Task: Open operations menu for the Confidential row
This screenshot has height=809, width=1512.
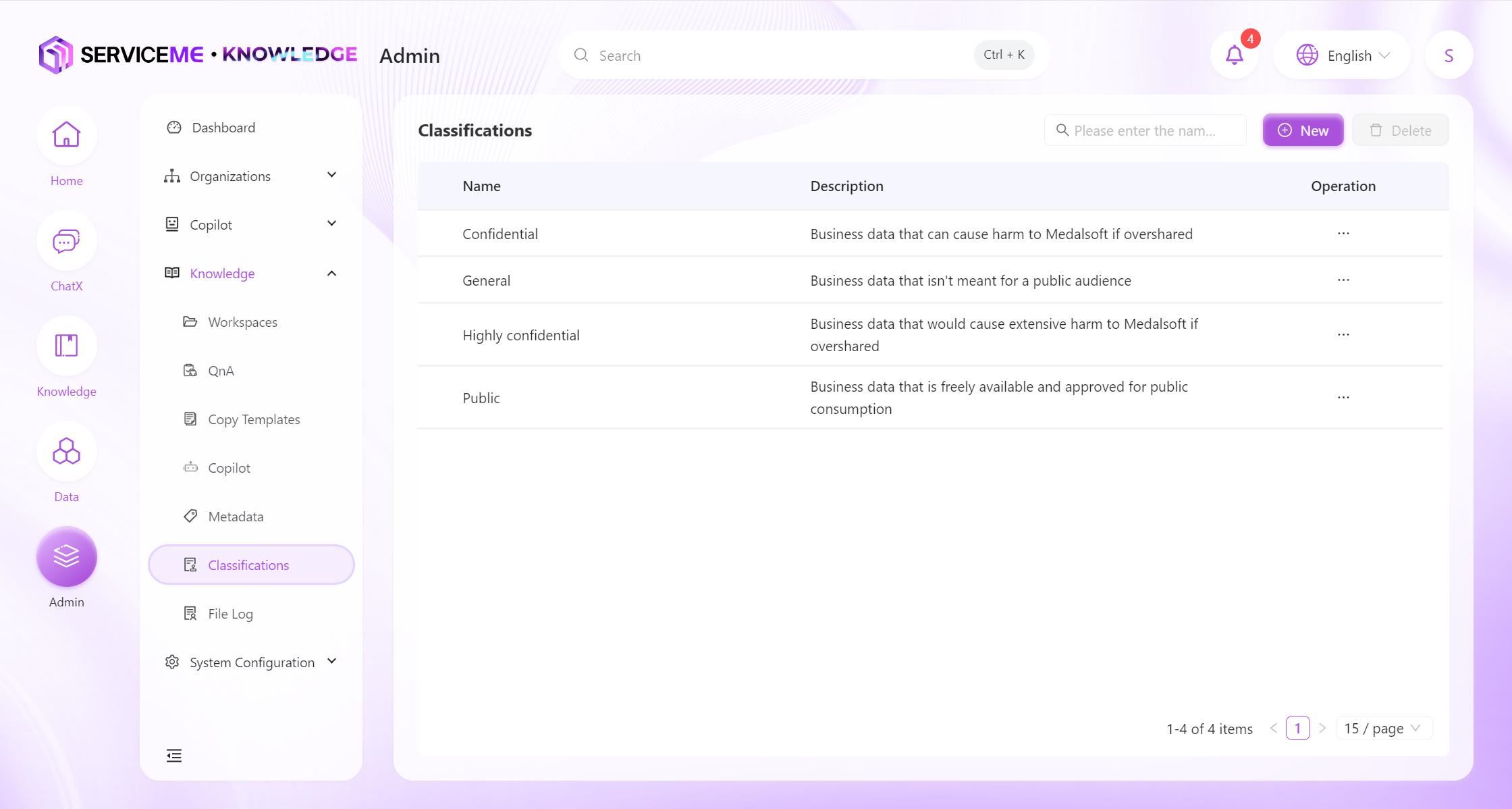Action: (x=1343, y=234)
